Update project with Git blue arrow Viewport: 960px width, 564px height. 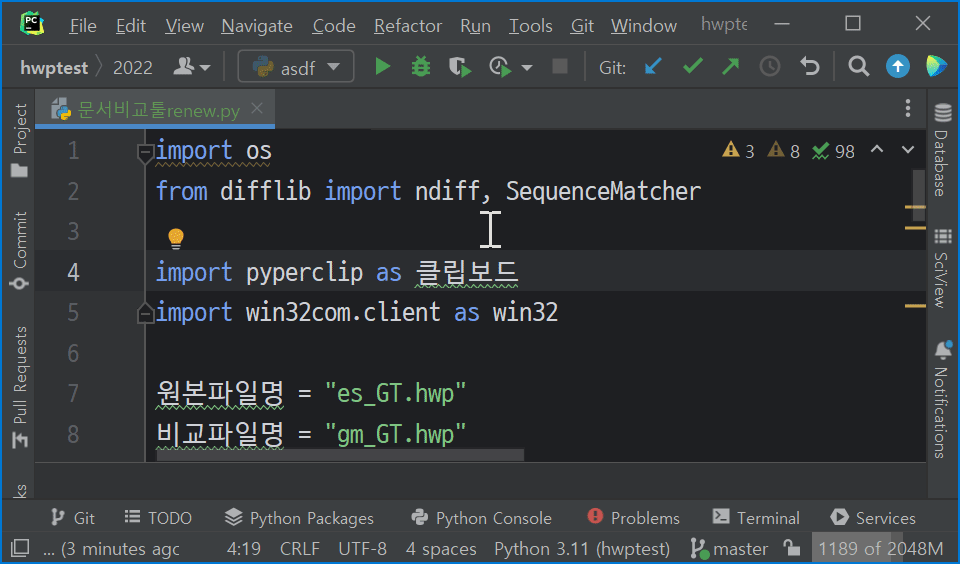653,66
